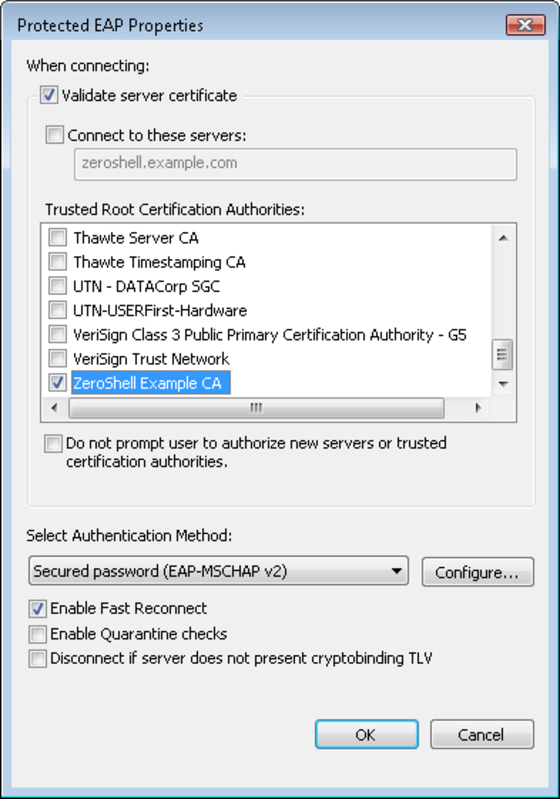Open the Authentication Method dropdown
Screen dimensions: 560x799
tap(219, 571)
